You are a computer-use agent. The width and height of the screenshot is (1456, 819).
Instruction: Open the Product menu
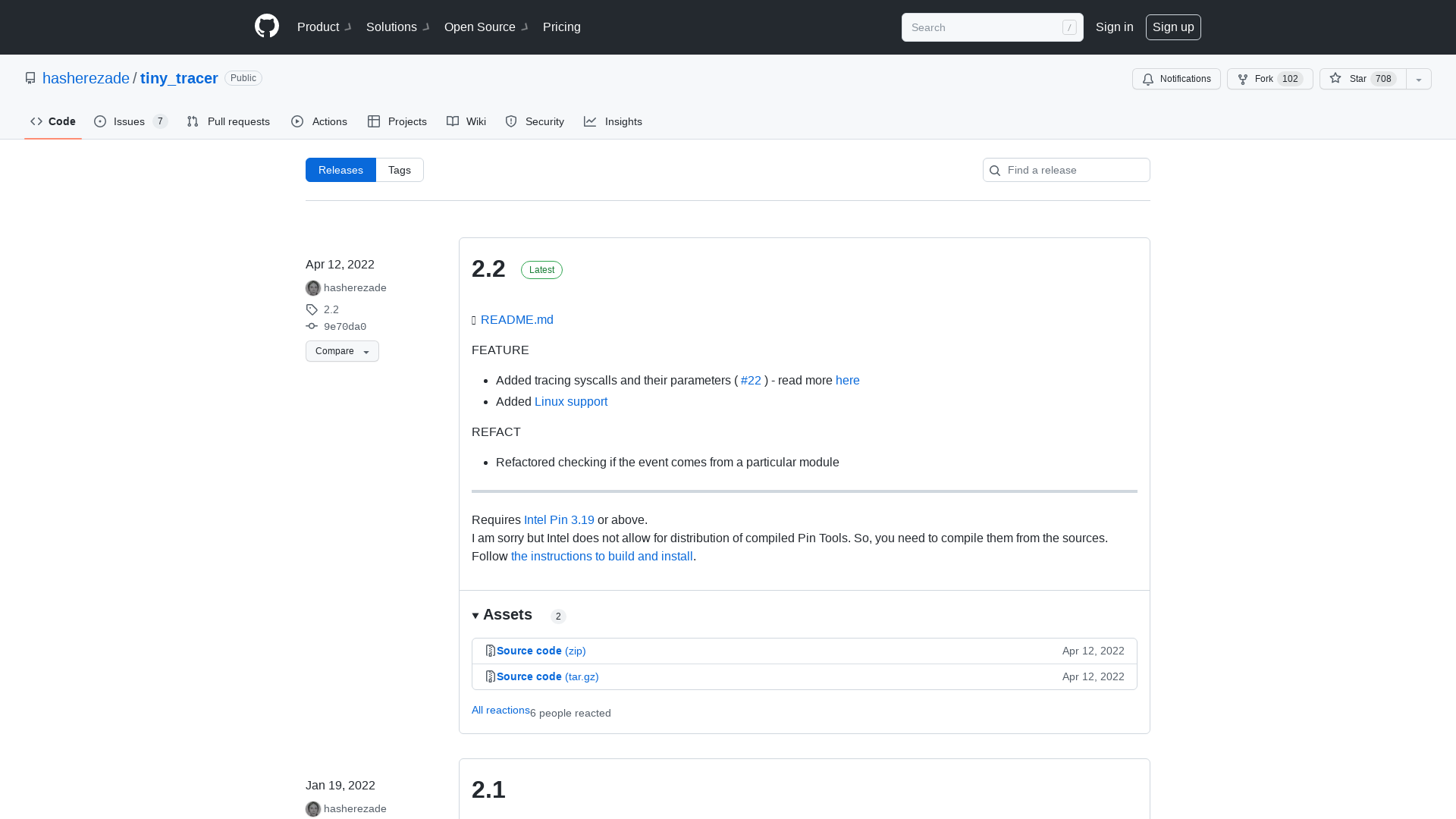pyautogui.click(x=324, y=27)
